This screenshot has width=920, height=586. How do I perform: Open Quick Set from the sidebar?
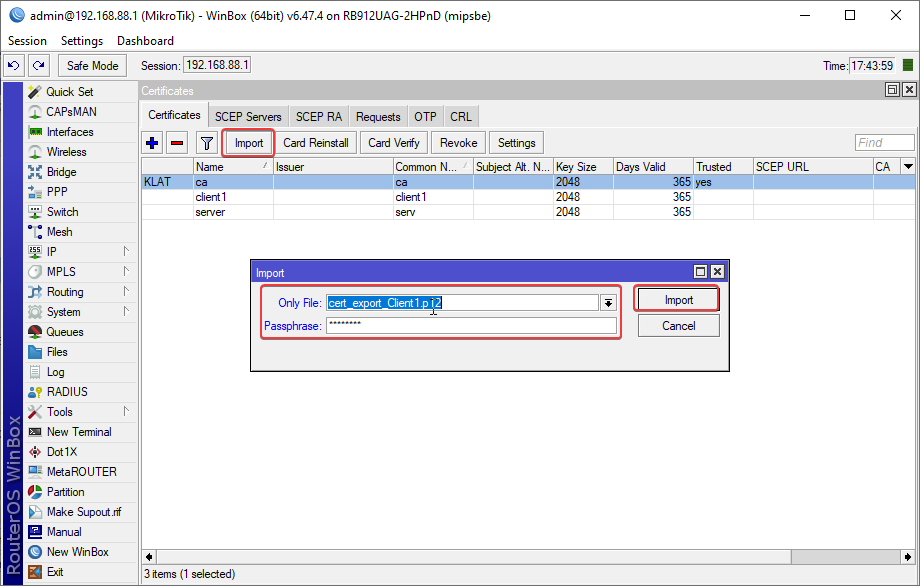80,92
